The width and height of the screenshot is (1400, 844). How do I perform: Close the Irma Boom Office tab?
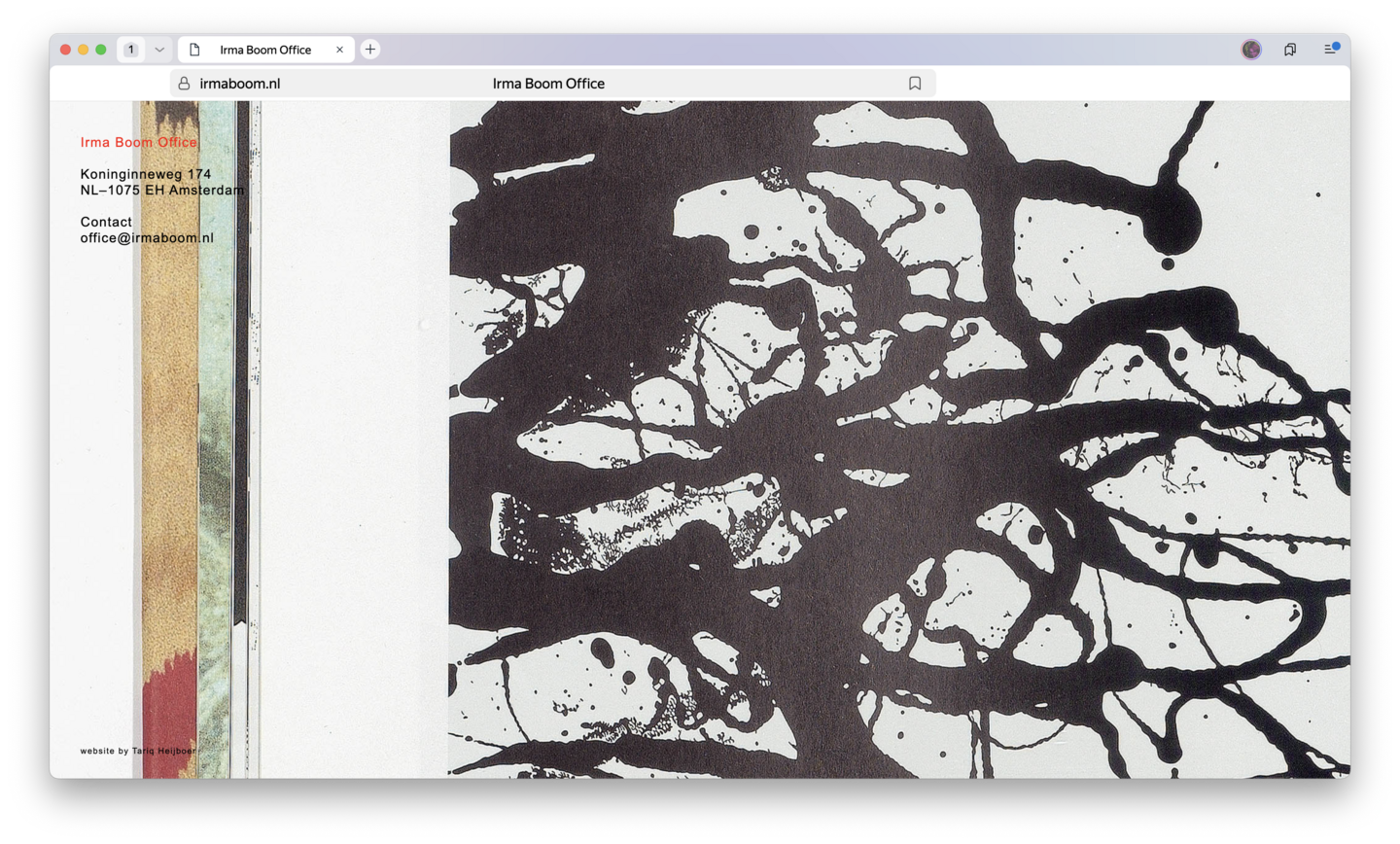[x=339, y=50]
